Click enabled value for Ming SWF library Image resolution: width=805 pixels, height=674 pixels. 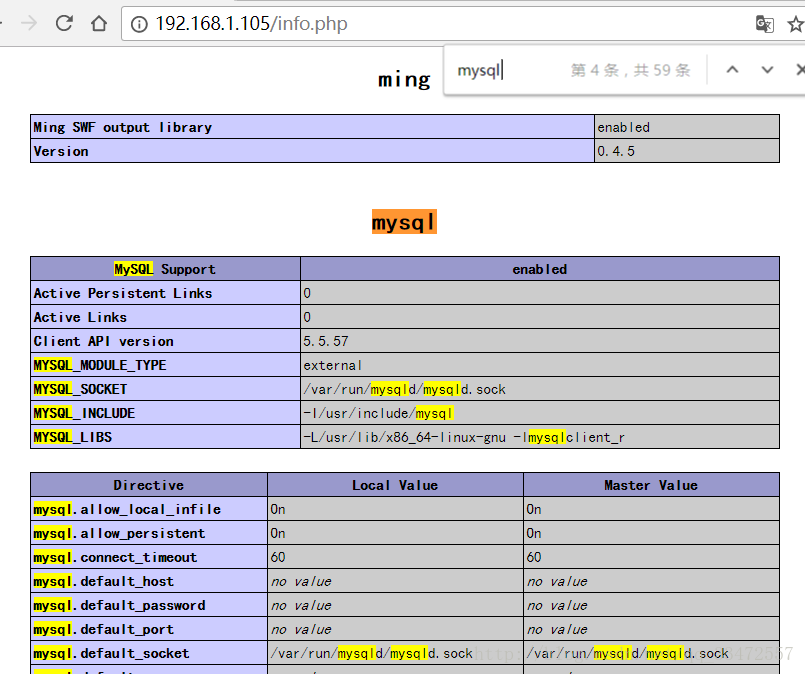point(623,127)
